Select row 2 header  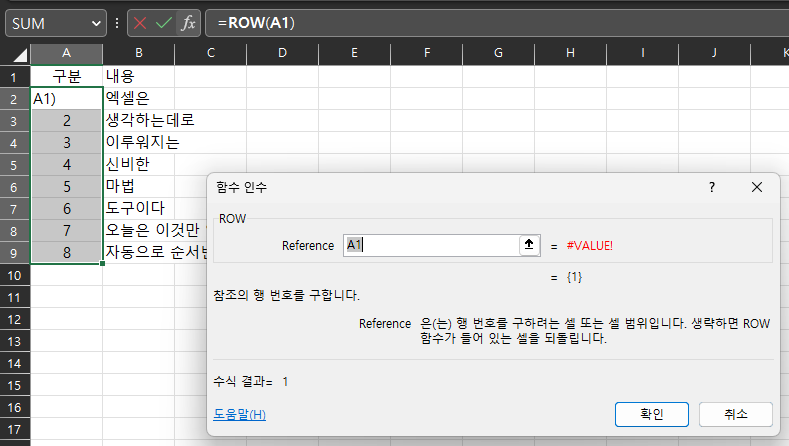pos(15,99)
